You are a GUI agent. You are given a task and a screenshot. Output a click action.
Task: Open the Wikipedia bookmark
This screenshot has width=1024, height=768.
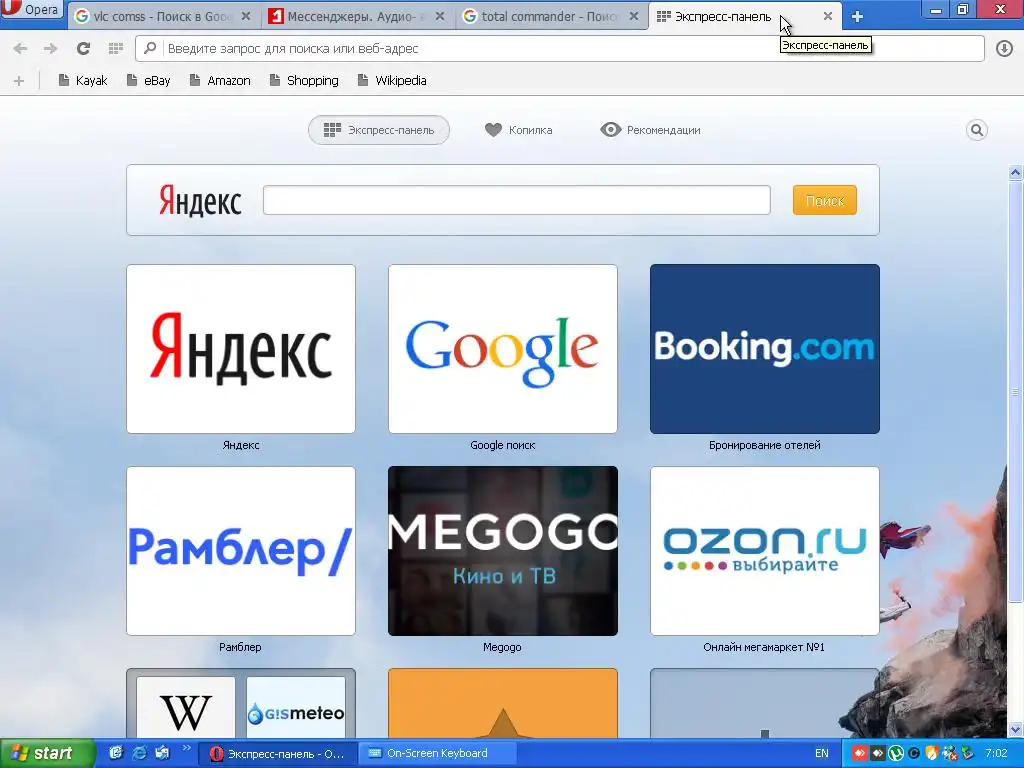392,80
